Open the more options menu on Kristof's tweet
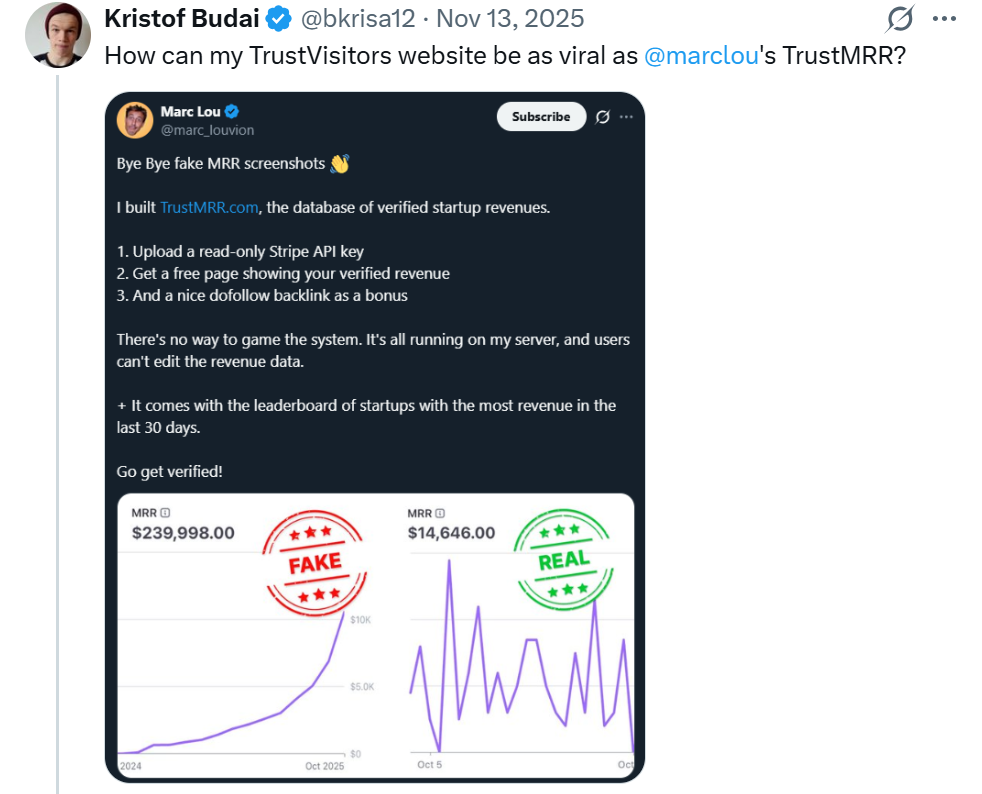This screenshot has height=794, width=982. [944, 17]
